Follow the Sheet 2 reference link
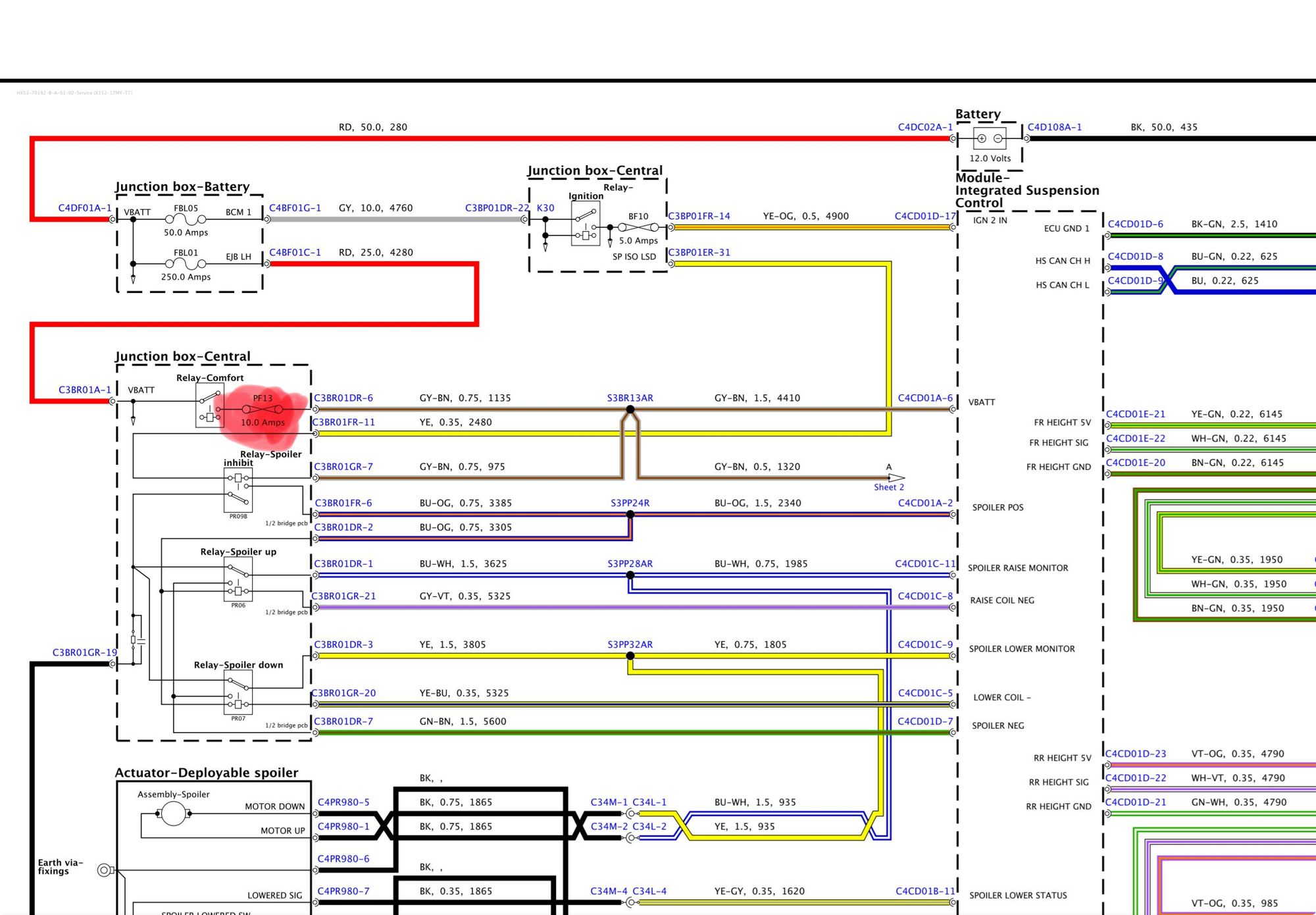Image resolution: width=1316 pixels, height=915 pixels. tap(888, 487)
